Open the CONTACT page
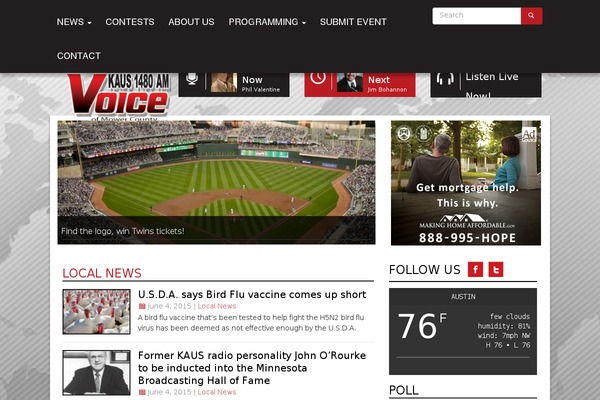 [x=79, y=56]
